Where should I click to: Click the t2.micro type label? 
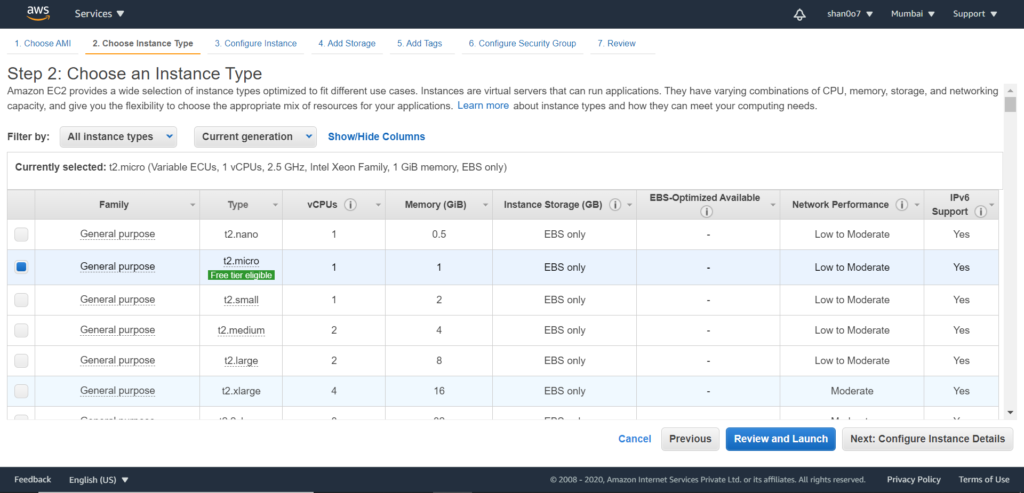click(x=241, y=261)
